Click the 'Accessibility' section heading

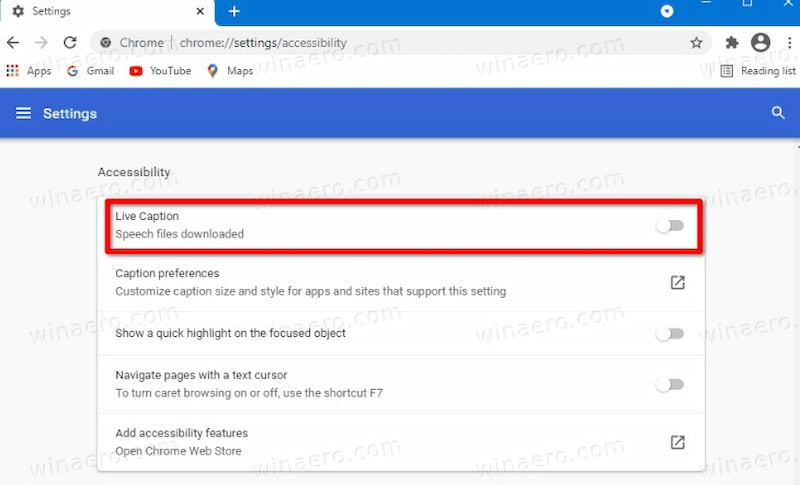[x=134, y=172]
